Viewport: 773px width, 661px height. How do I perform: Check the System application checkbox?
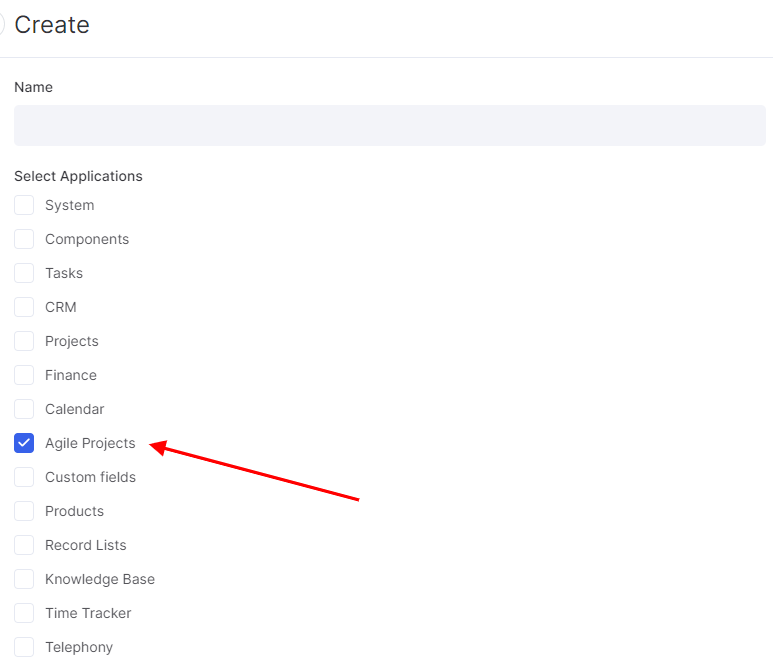[x=24, y=205]
